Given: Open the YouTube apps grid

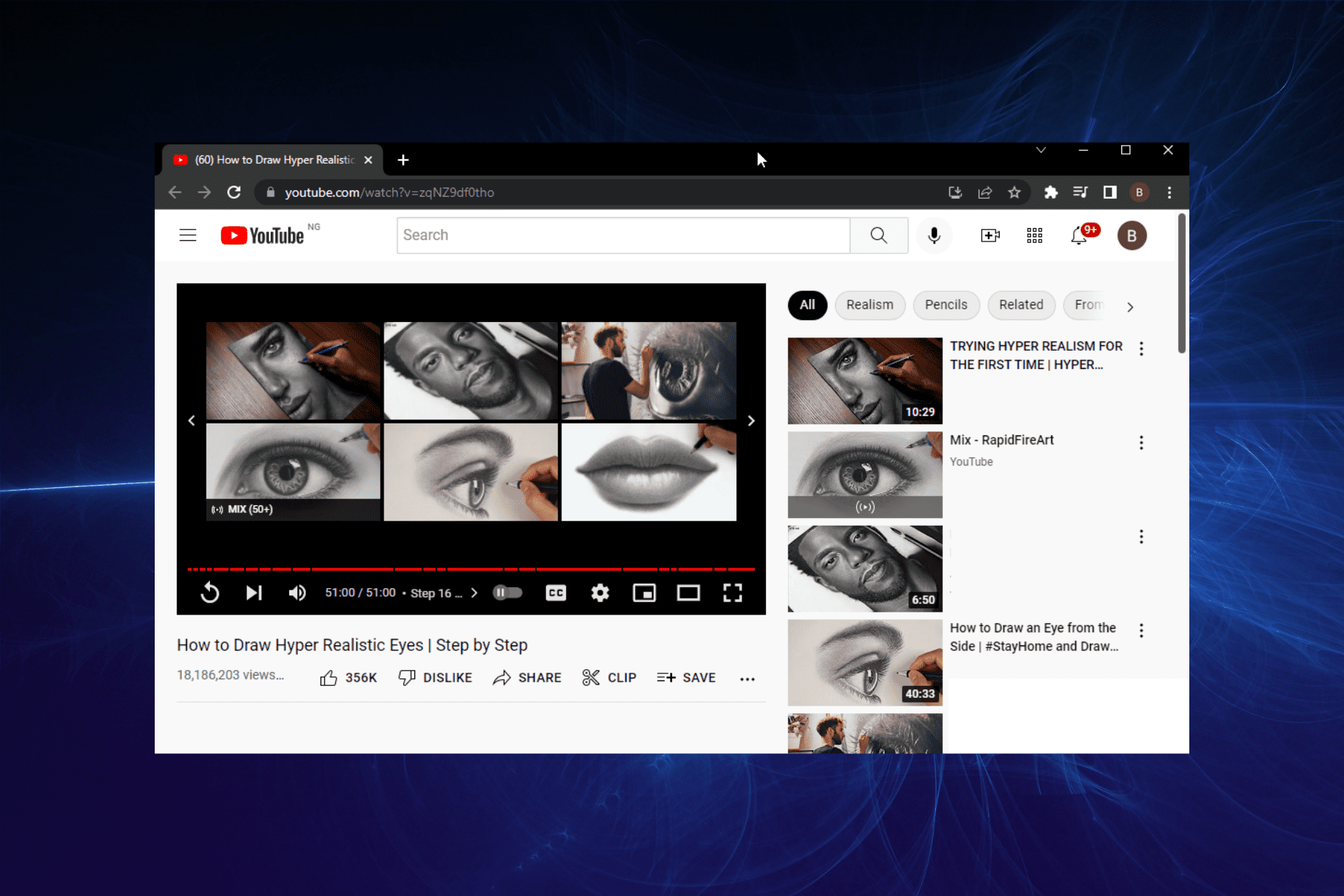Looking at the screenshot, I should pos(1035,236).
